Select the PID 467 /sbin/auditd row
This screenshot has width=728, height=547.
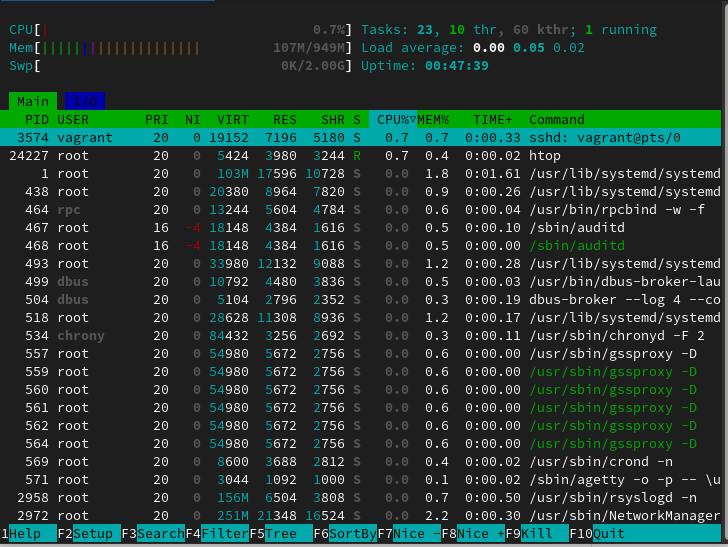[x=360, y=228]
